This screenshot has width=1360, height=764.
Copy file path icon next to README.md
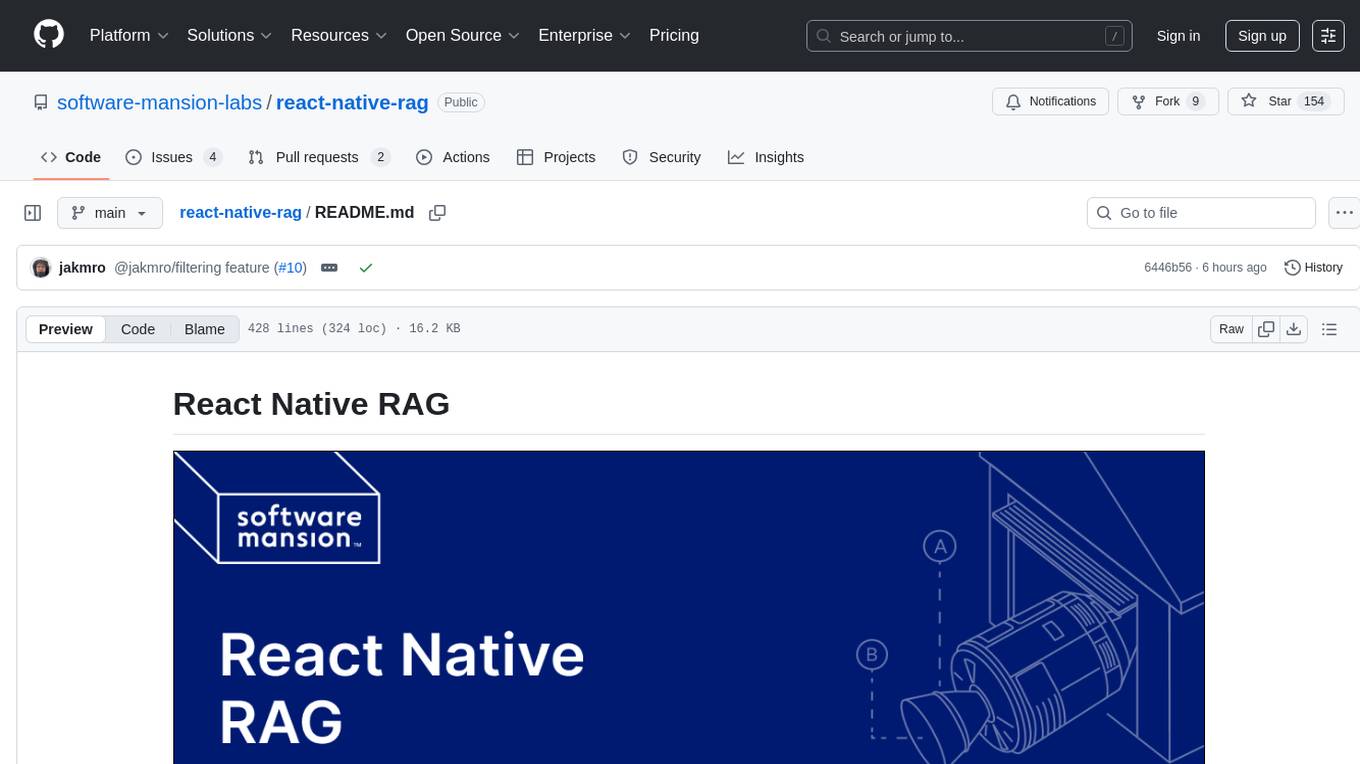437,213
